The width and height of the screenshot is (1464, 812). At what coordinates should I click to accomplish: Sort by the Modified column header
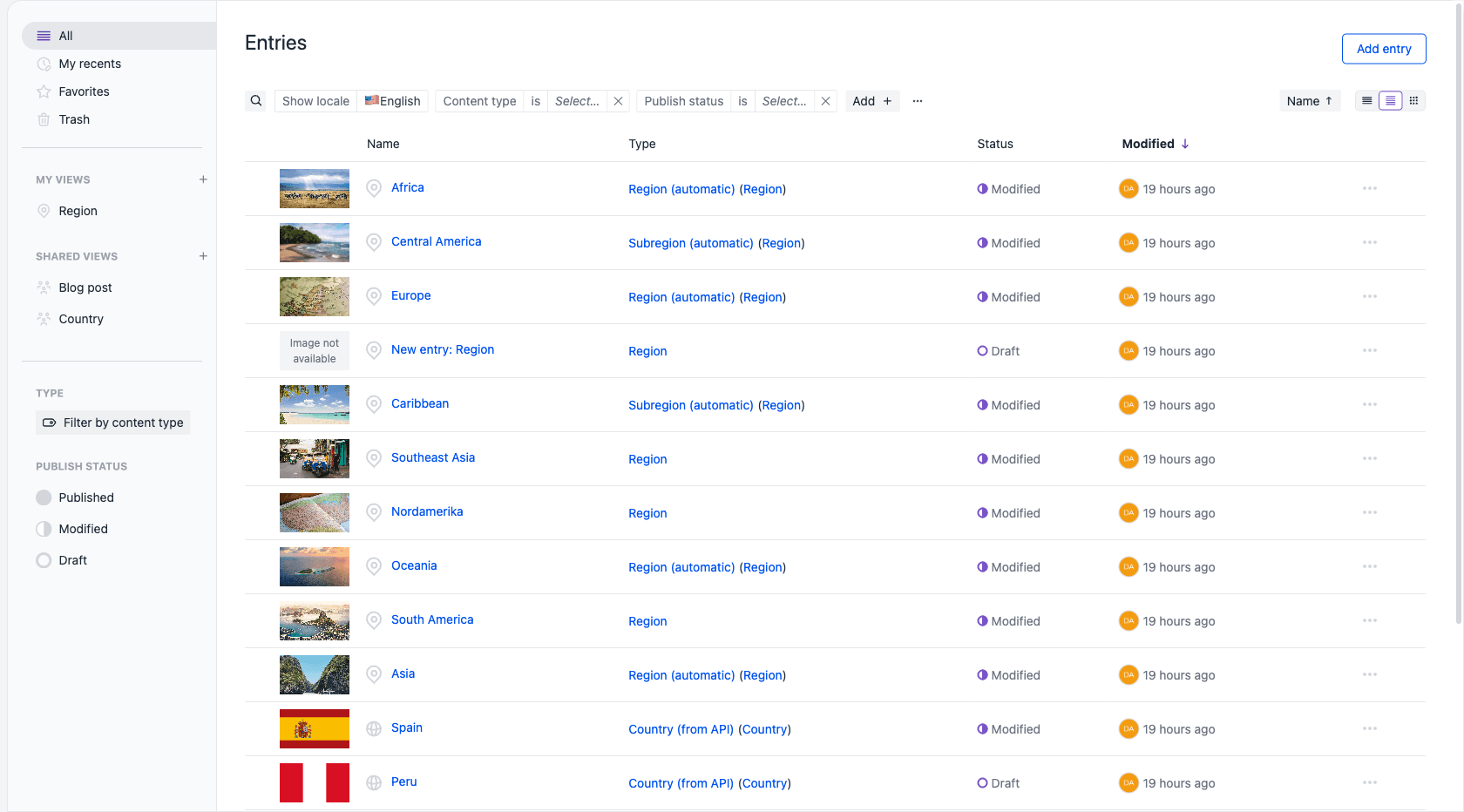pos(1156,144)
